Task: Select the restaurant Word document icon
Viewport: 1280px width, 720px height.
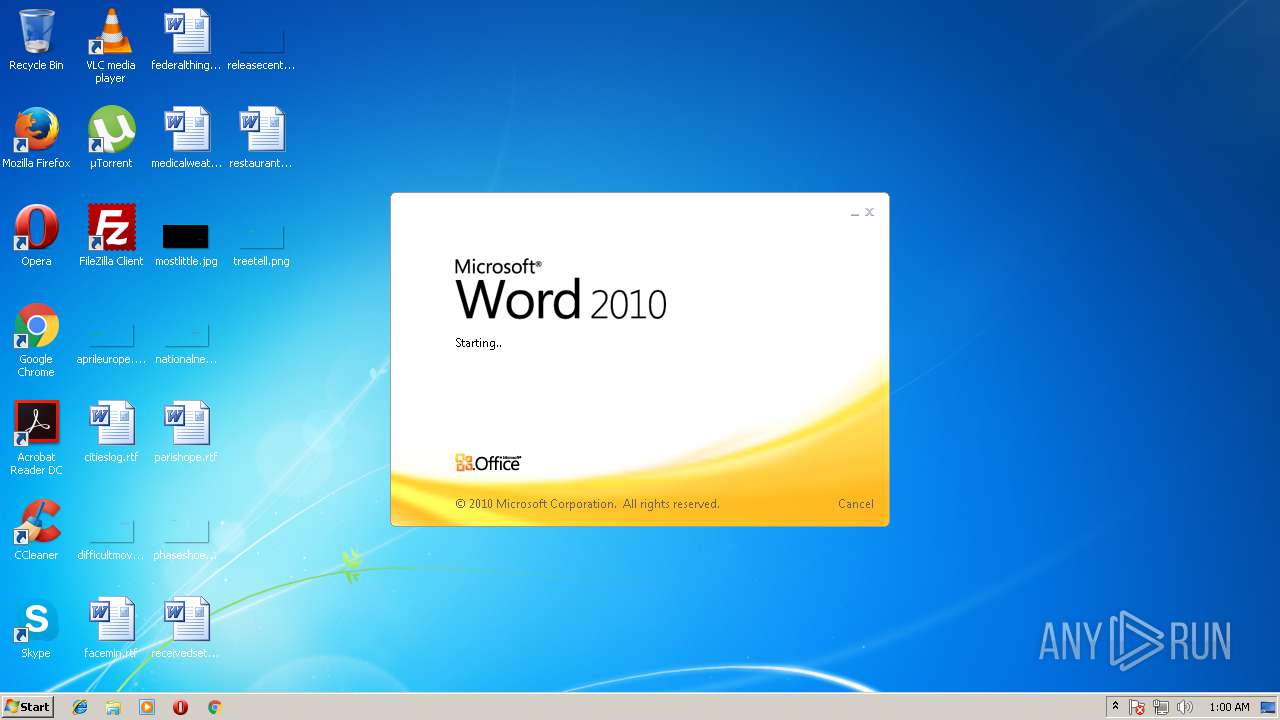Action: pyautogui.click(x=261, y=138)
